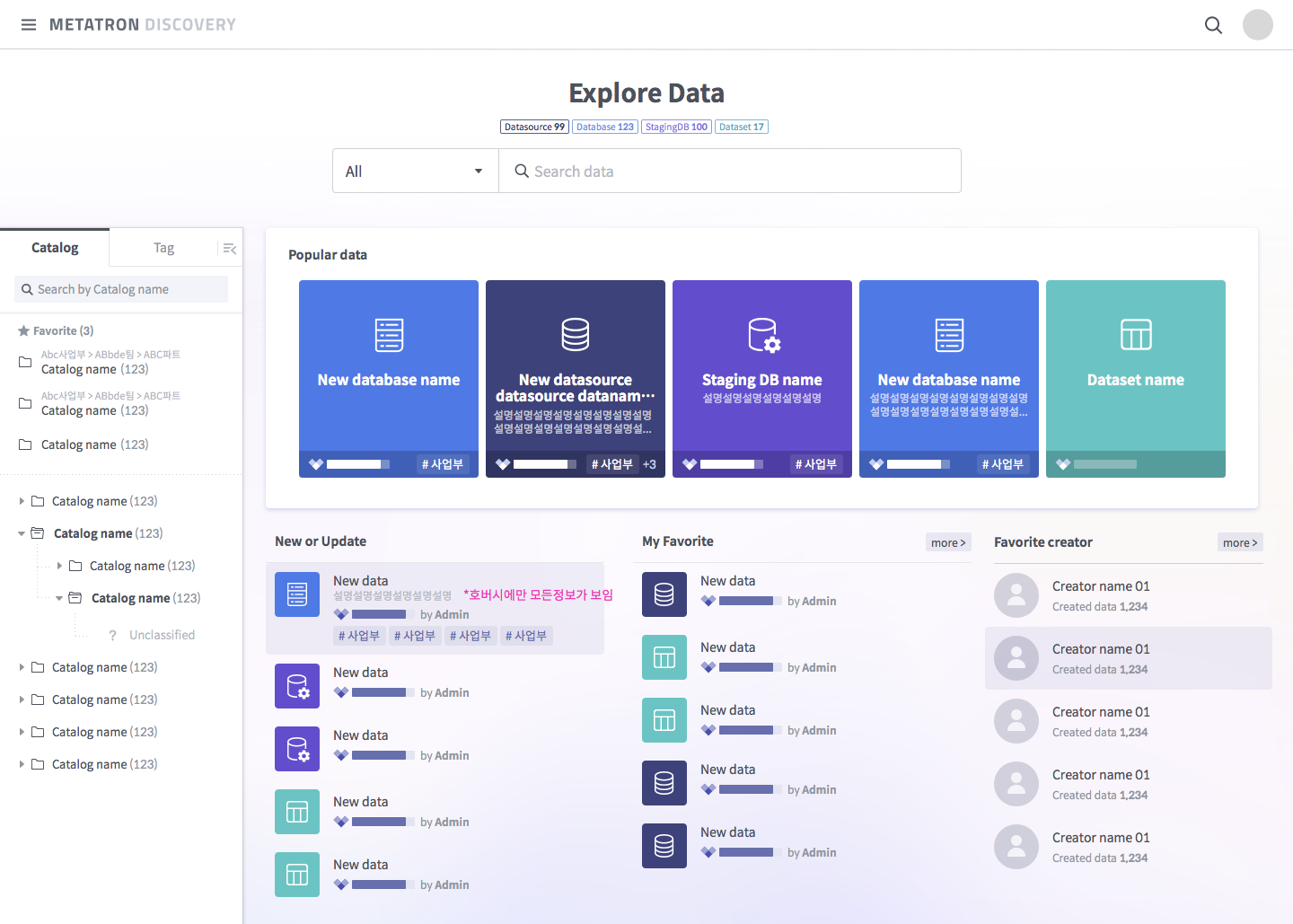Toggle the favorite heart on the Dataset name card

tap(1062, 463)
